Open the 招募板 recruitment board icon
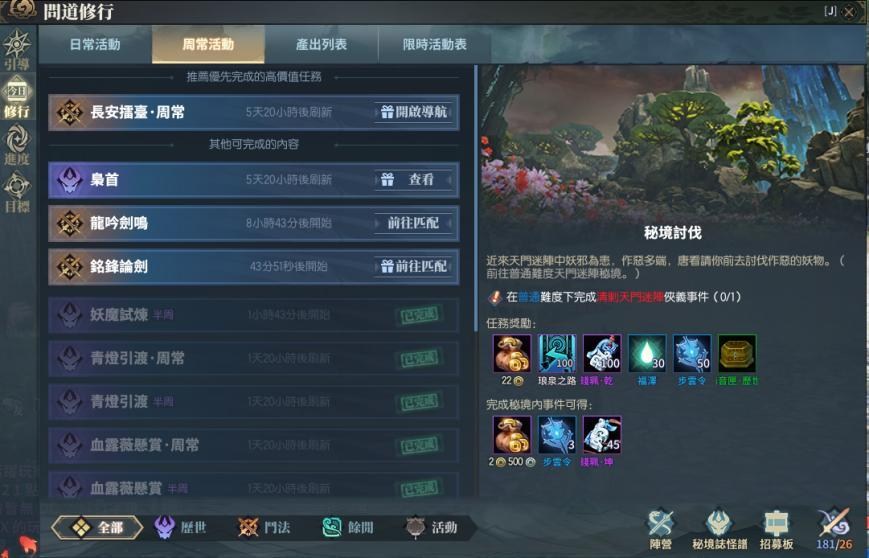Viewport: 869px width, 558px height. click(776, 530)
